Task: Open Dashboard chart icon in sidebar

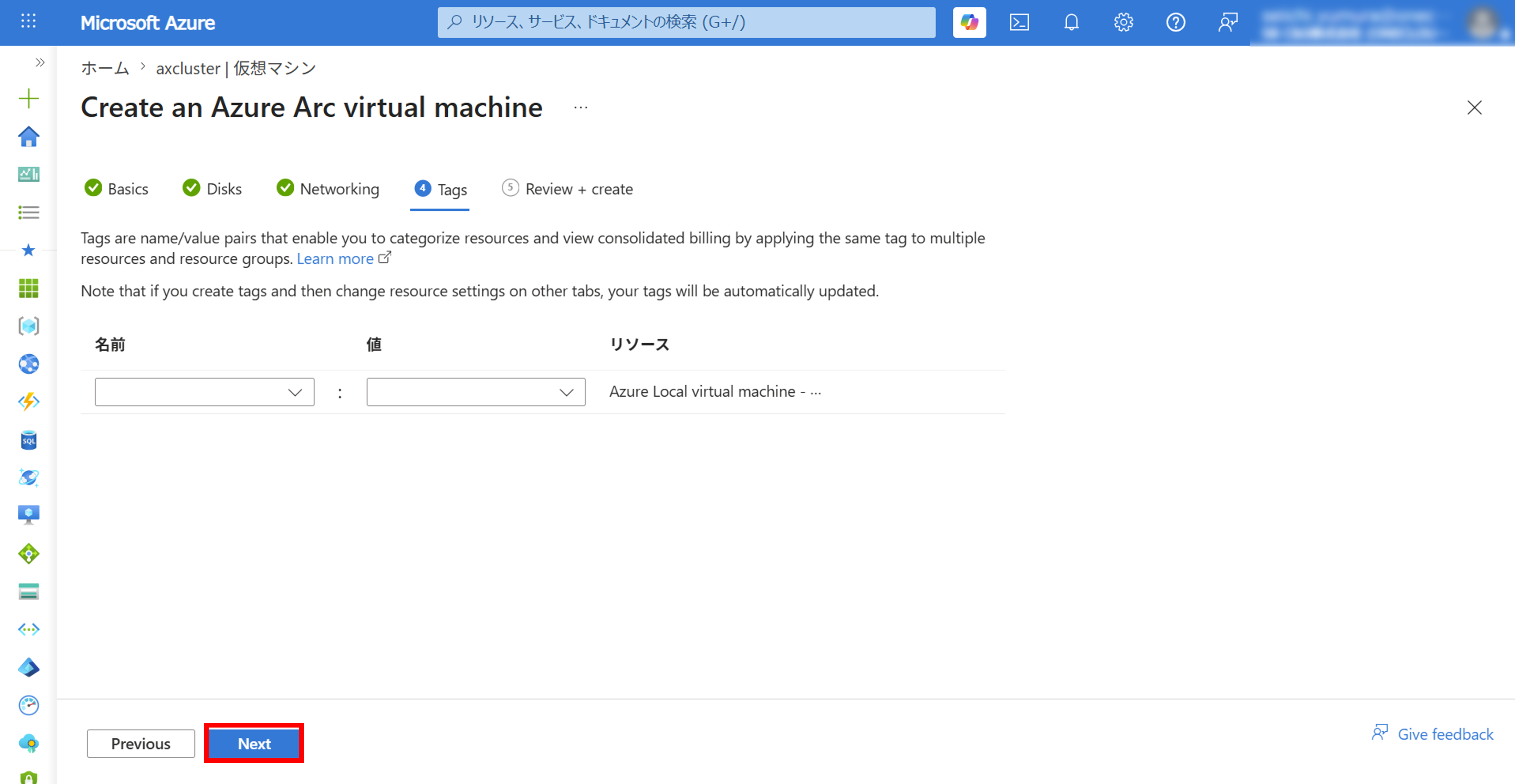Action: tap(28, 174)
